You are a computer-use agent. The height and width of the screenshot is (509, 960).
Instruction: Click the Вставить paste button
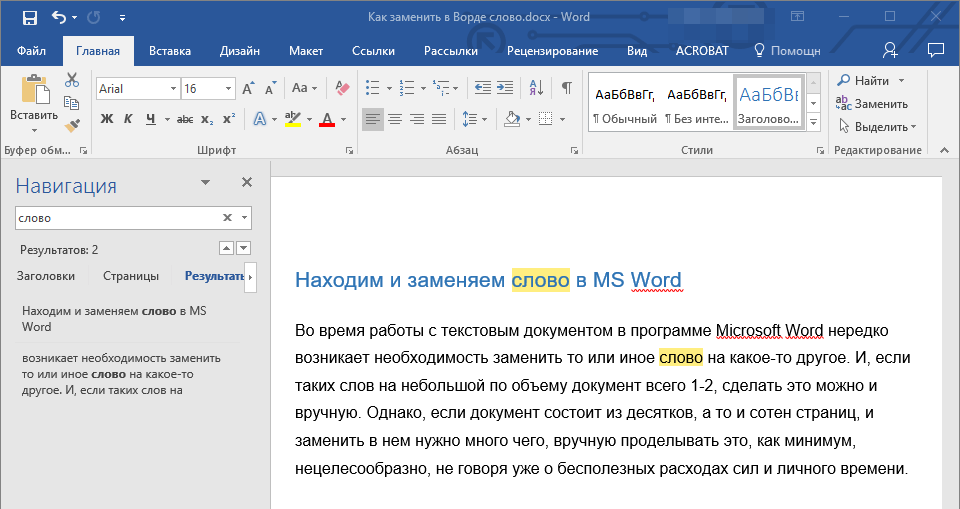(x=34, y=103)
